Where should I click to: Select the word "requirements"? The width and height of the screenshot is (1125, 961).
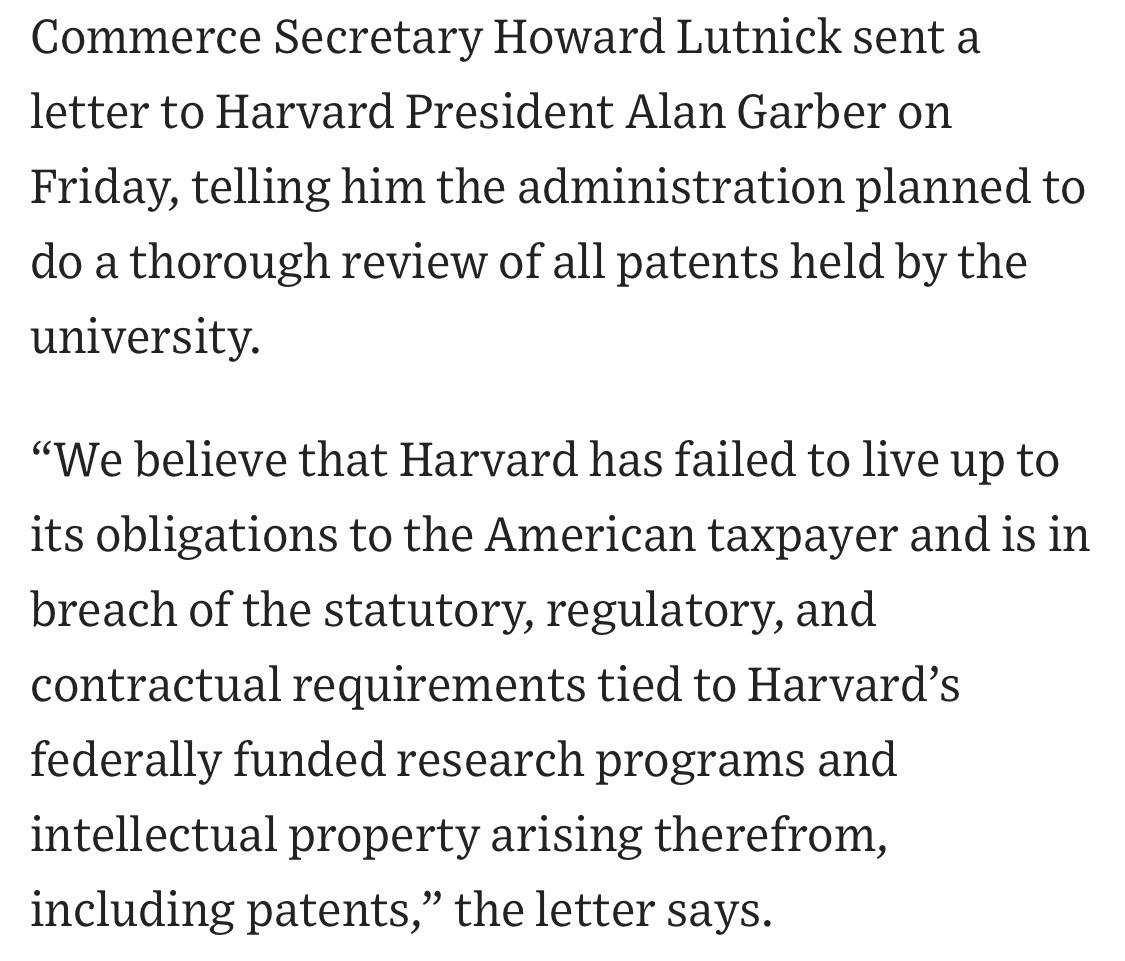[438, 685]
